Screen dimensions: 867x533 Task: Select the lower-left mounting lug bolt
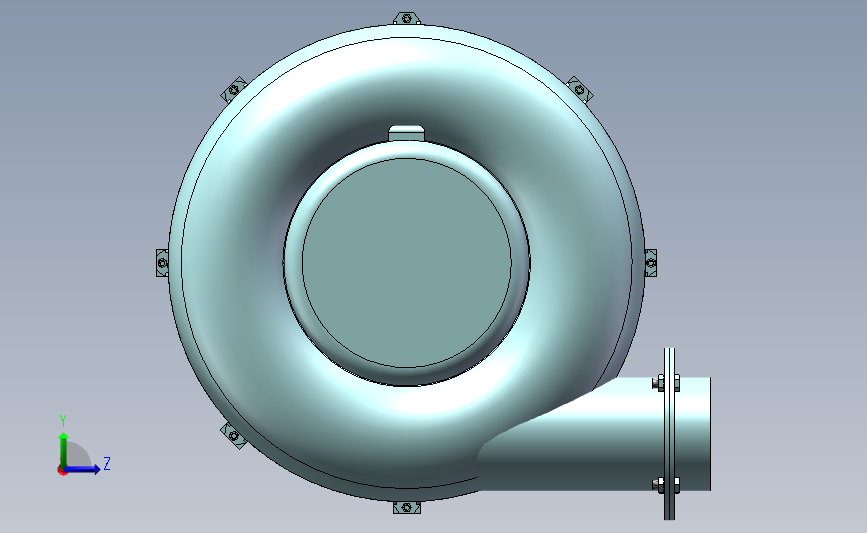tap(233, 436)
